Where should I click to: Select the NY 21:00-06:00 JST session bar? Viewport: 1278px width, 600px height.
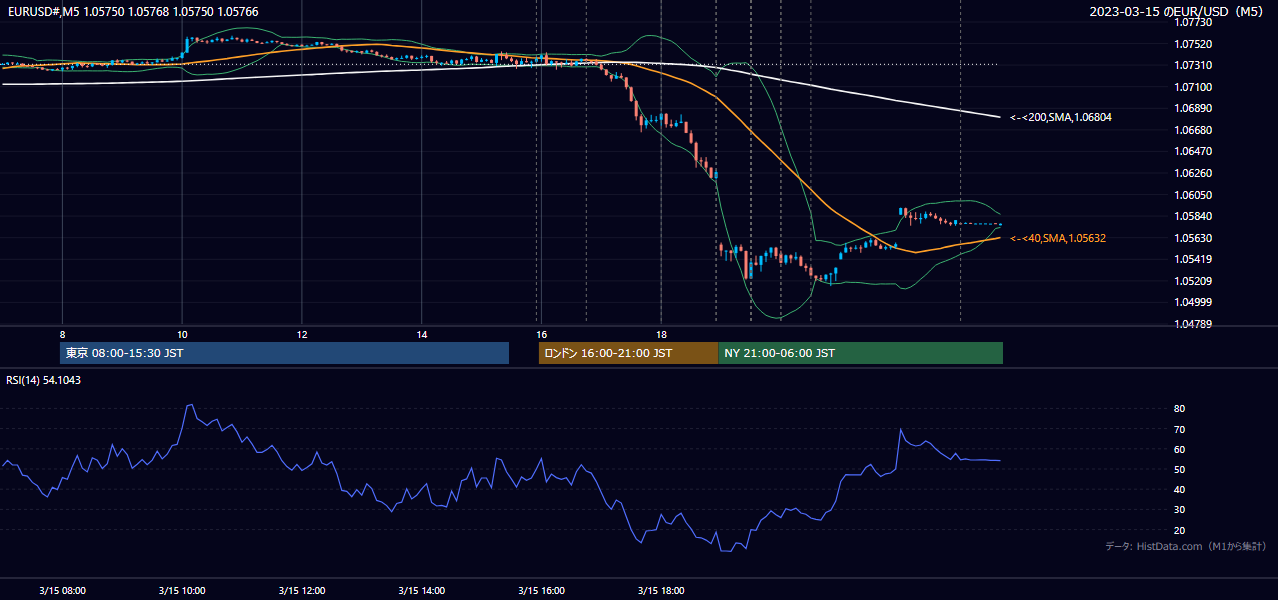pos(860,353)
